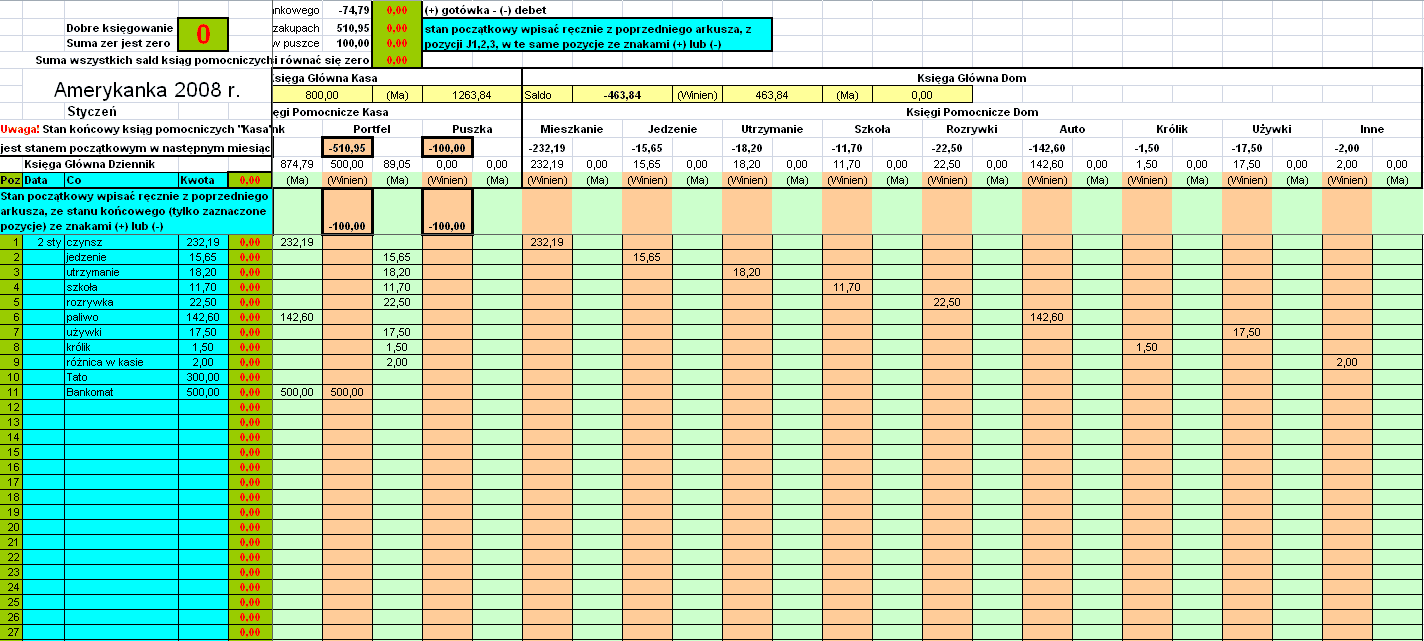The image size is (1424, 641).
Task: Select the 'Królik' column header
Action: 1172,129
